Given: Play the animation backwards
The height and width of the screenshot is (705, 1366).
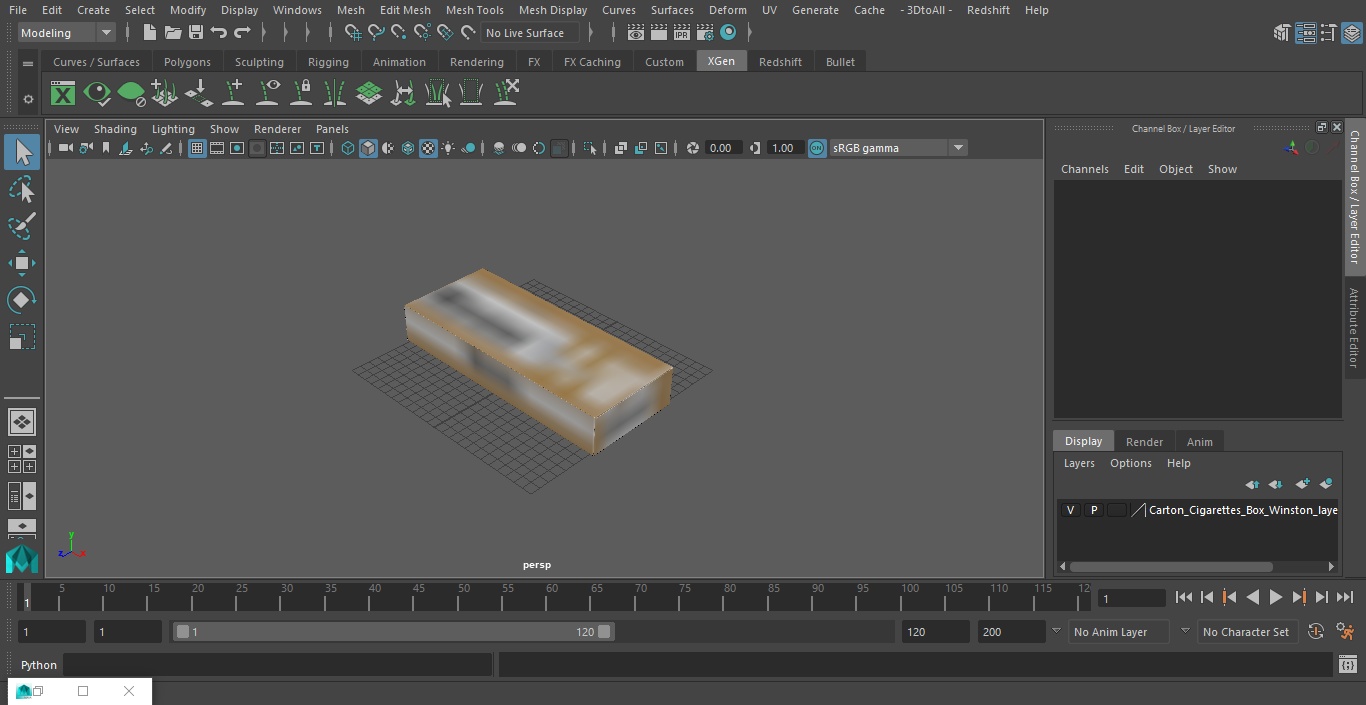Looking at the screenshot, I should click(x=1252, y=597).
